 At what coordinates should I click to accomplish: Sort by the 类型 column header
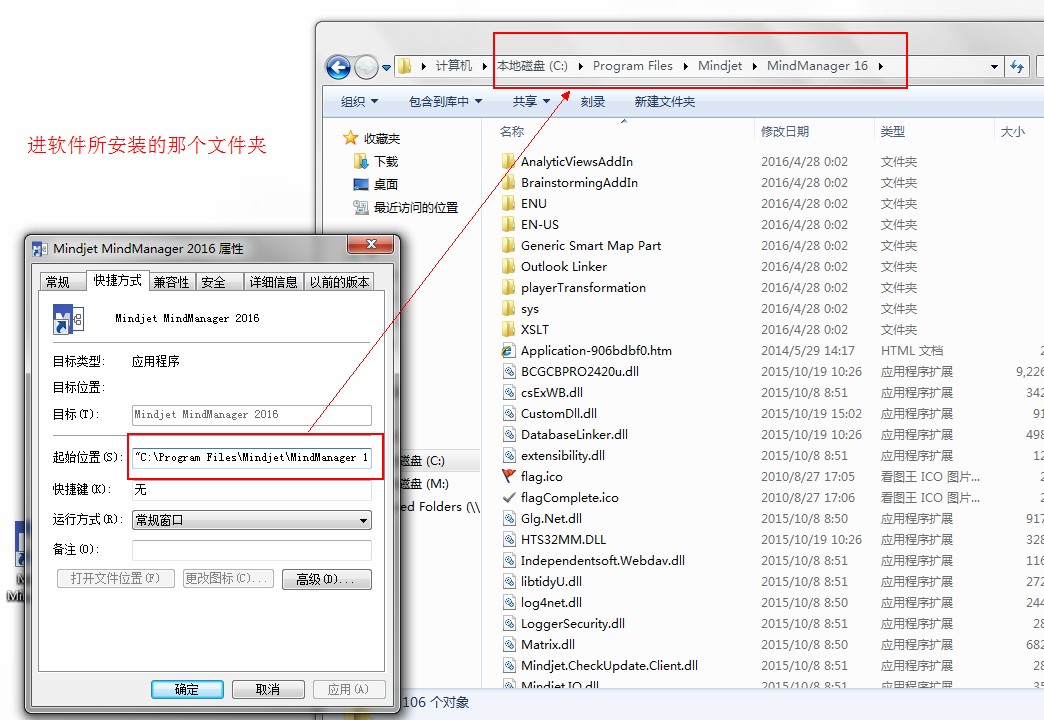point(892,131)
